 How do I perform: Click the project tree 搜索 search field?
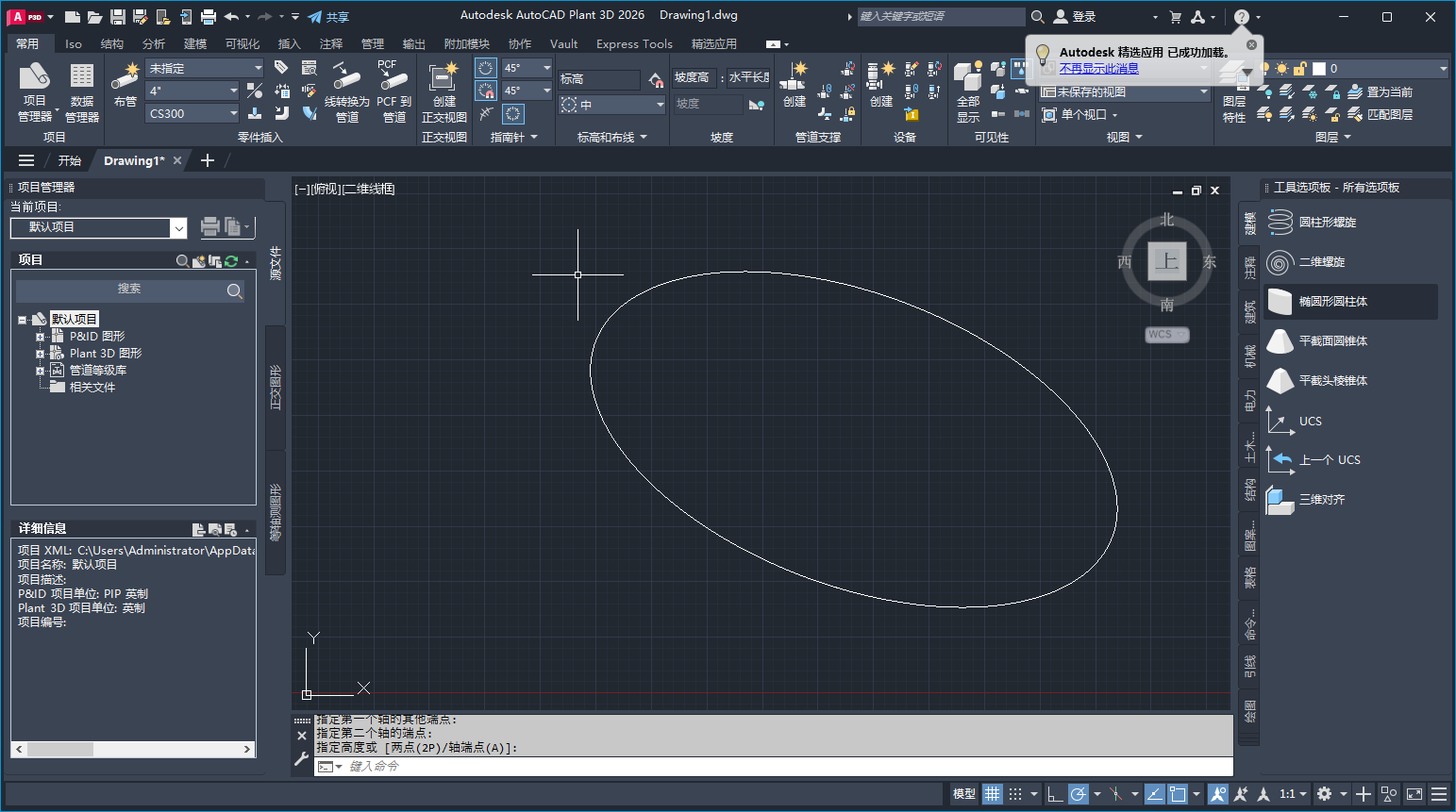[129, 290]
